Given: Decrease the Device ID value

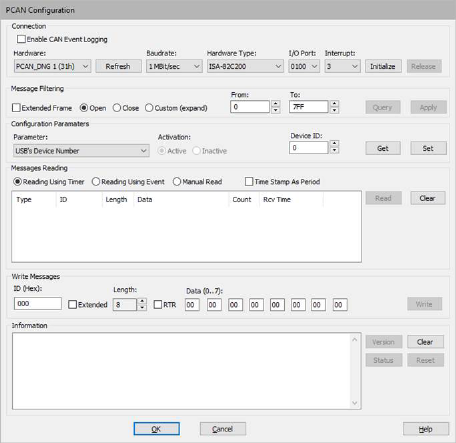Looking at the screenshot, I should click(x=334, y=151).
